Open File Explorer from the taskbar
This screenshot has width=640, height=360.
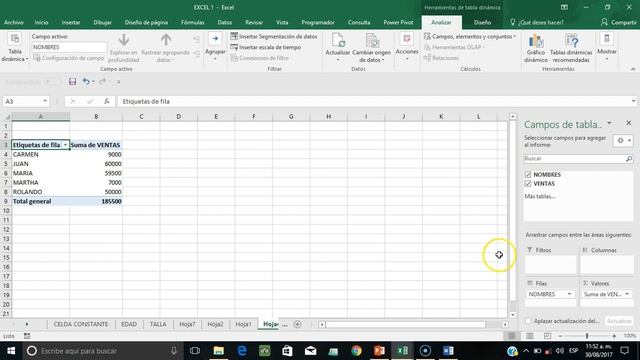click(x=218, y=351)
